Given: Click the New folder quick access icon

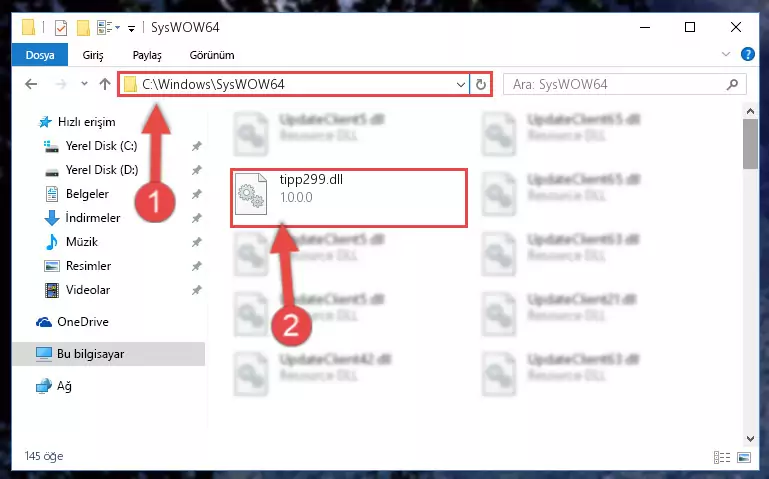Looking at the screenshot, I should 83,27.
